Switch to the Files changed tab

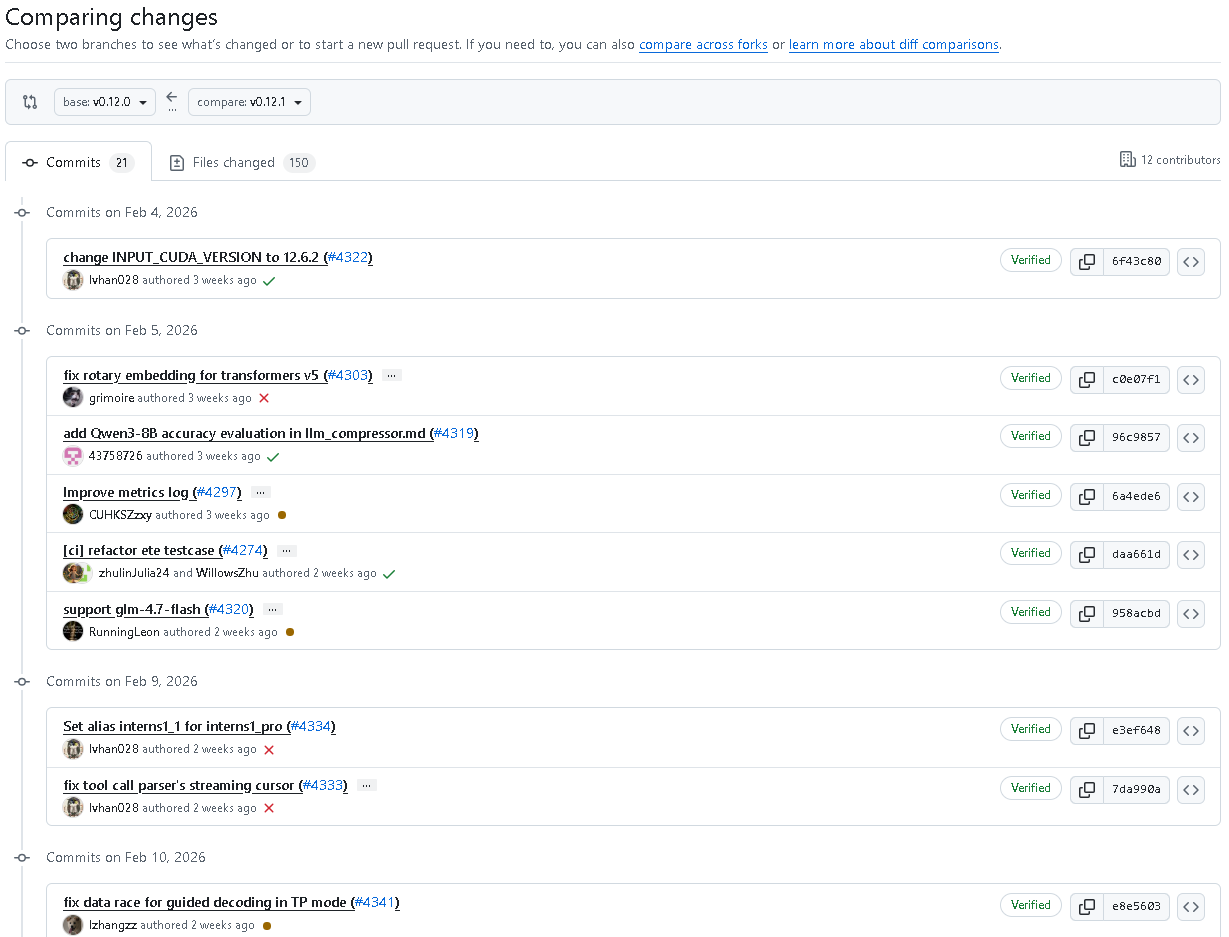pos(241,163)
